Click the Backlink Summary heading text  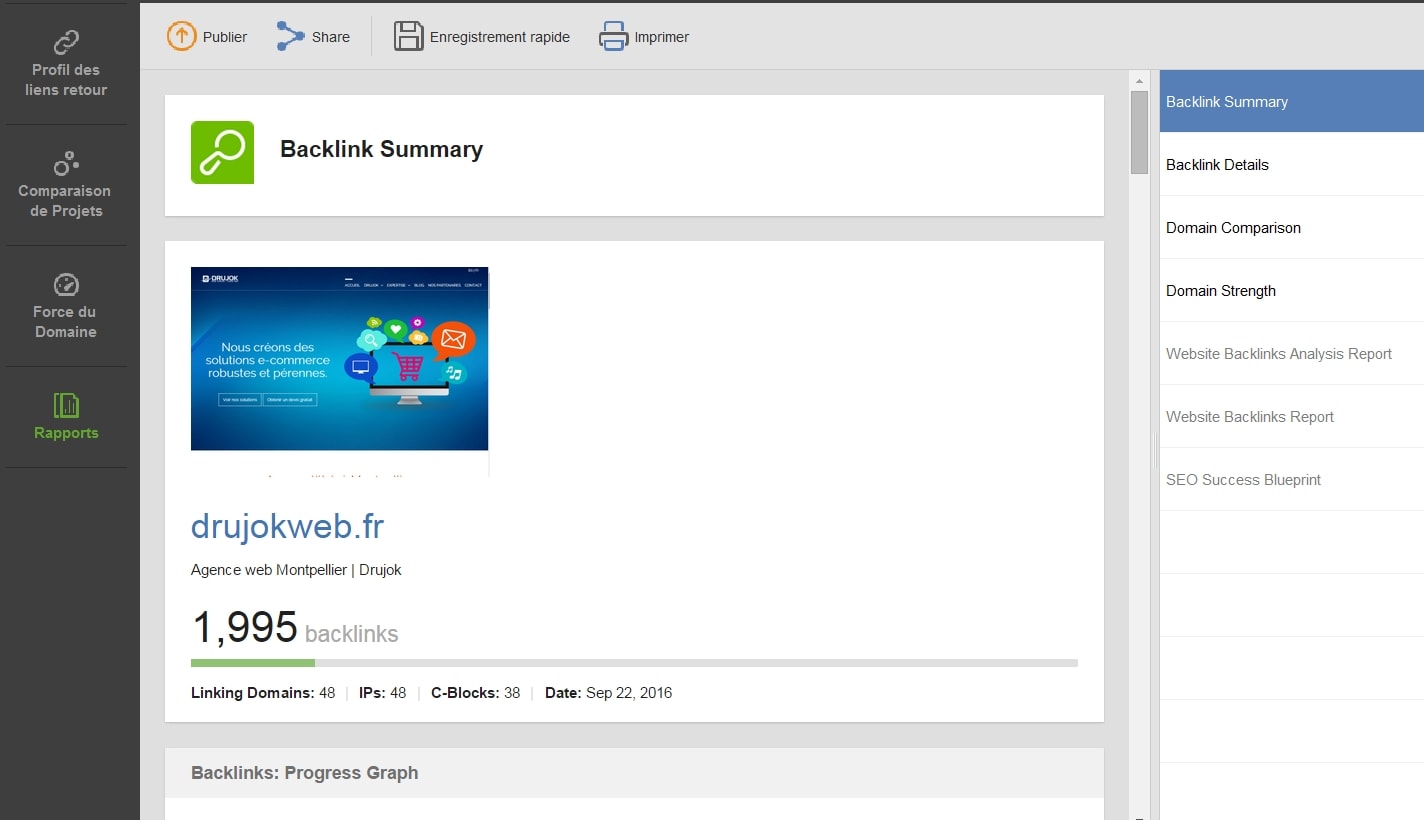381,149
